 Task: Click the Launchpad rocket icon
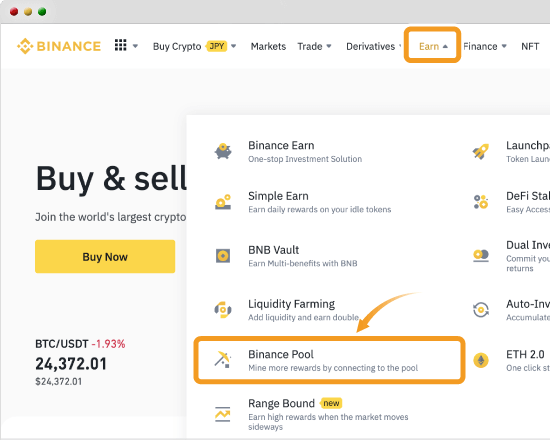tap(481, 152)
